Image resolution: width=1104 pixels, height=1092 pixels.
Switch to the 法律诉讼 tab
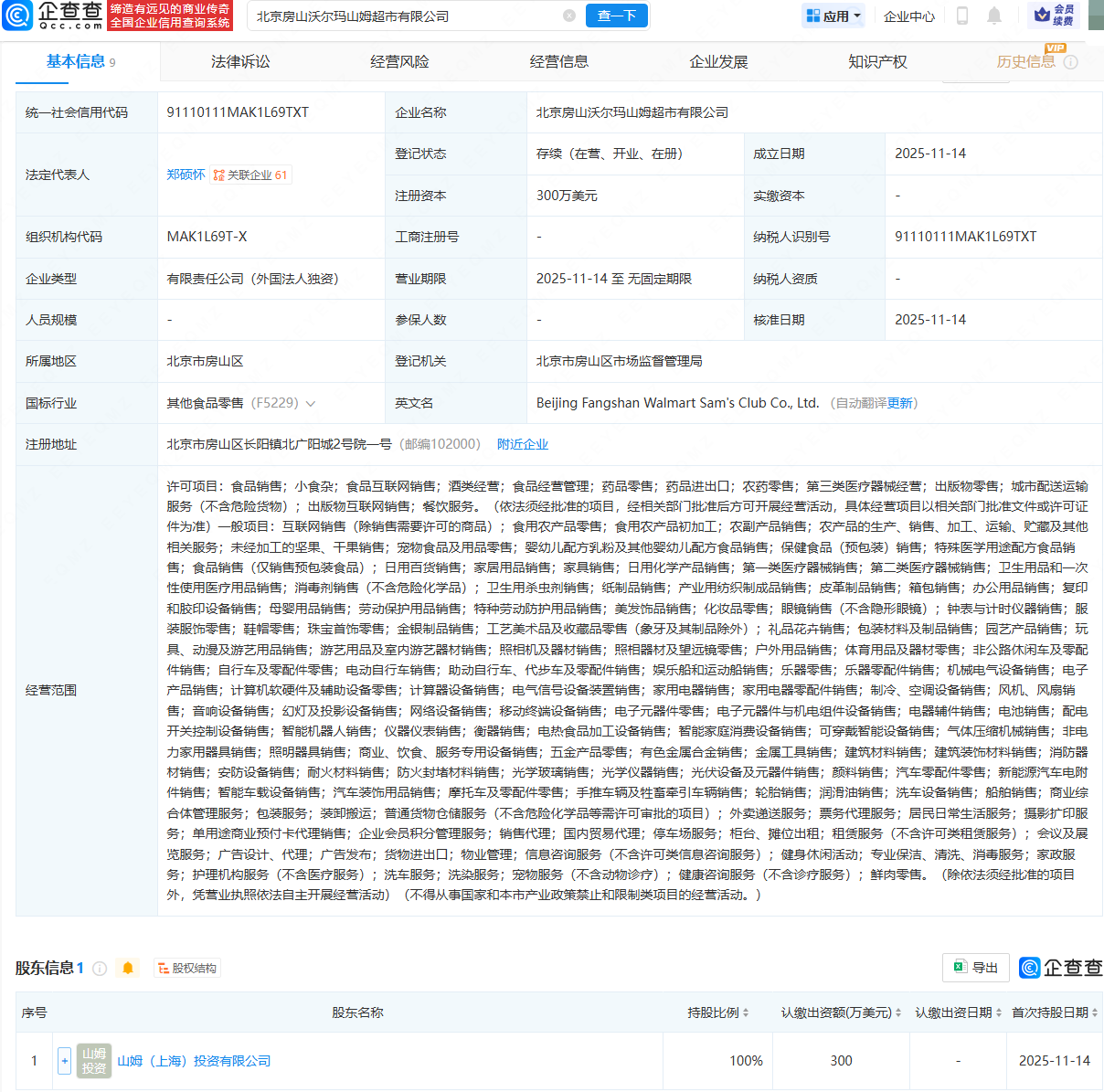click(x=240, y=61)
